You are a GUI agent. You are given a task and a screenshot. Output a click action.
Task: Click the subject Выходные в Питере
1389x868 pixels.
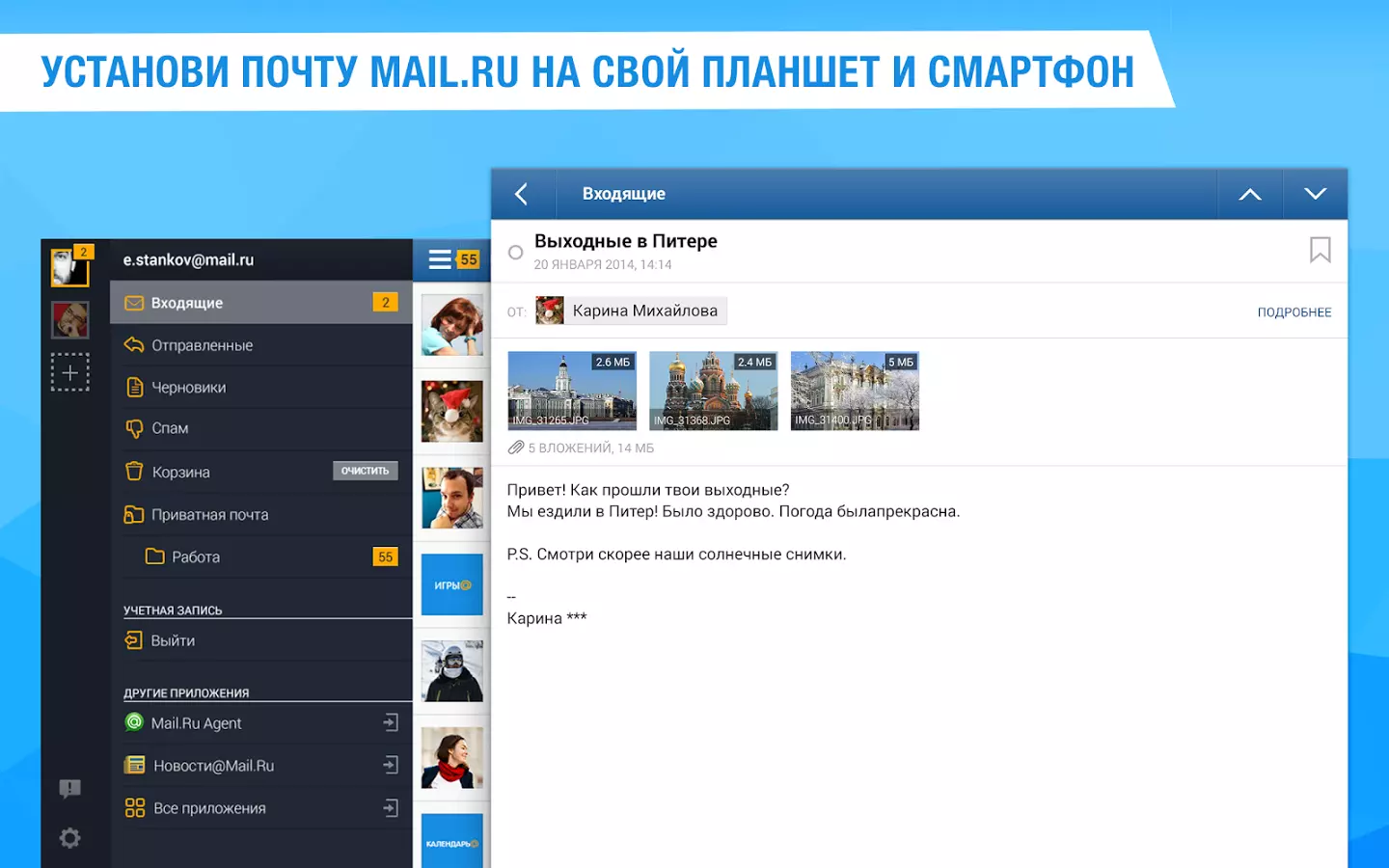[x=626, y=241]
